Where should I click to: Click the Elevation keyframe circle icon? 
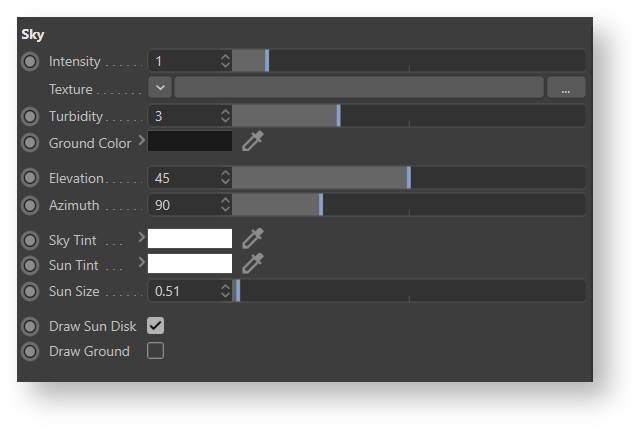point(30,178)
